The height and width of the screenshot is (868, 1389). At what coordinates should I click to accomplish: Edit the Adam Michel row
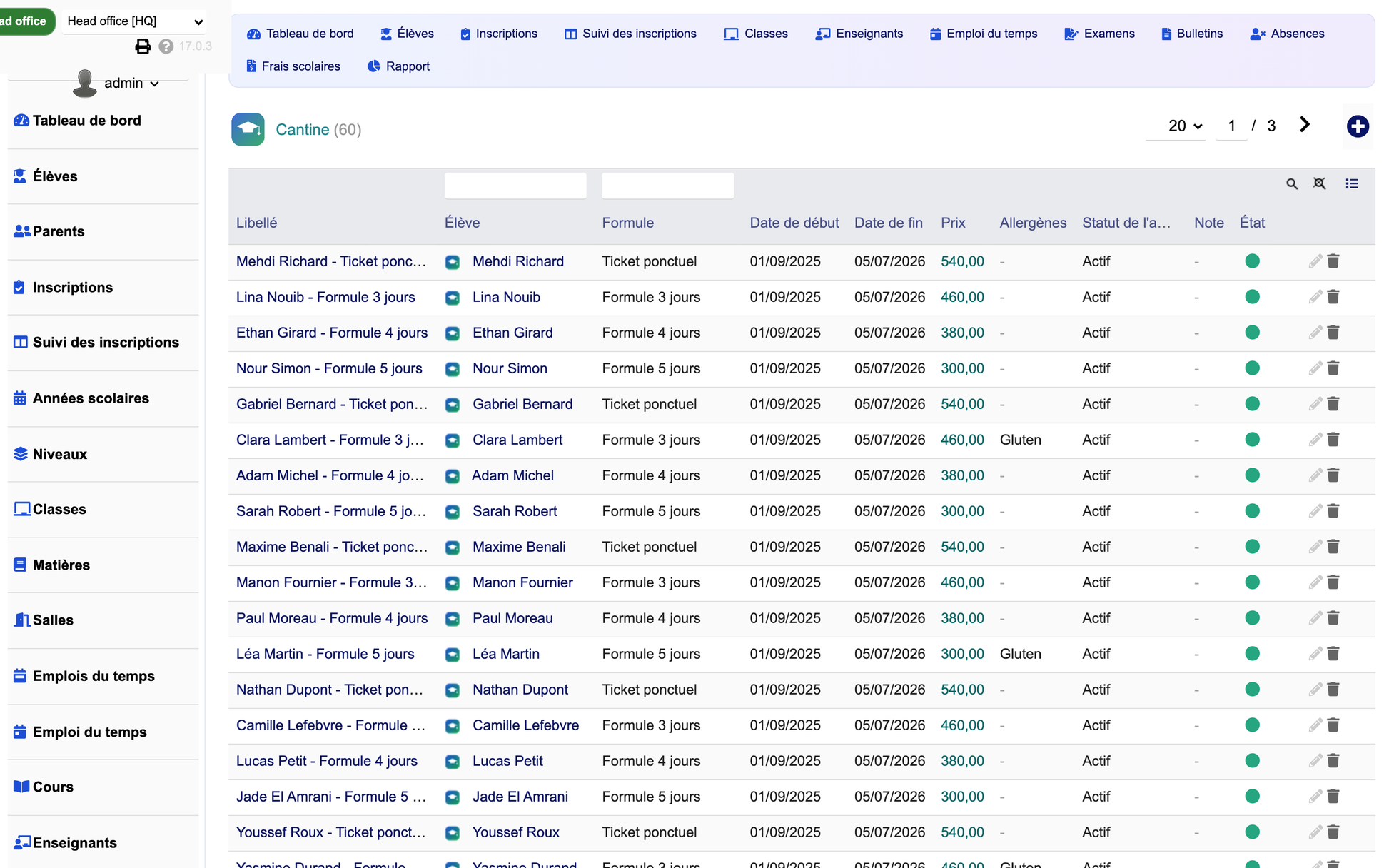point(1315,475)
